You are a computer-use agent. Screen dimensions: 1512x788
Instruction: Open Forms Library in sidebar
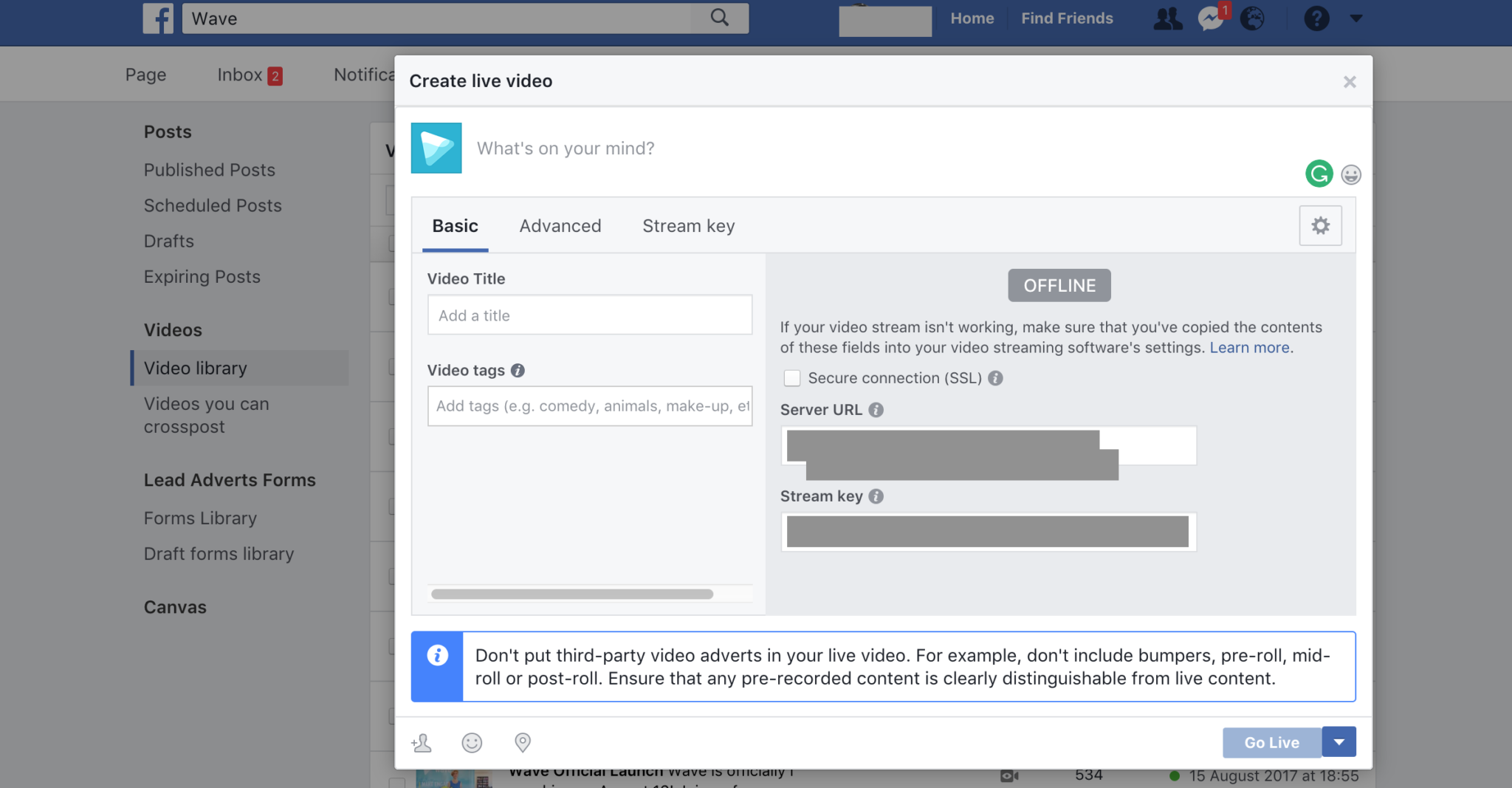(200, 518)
